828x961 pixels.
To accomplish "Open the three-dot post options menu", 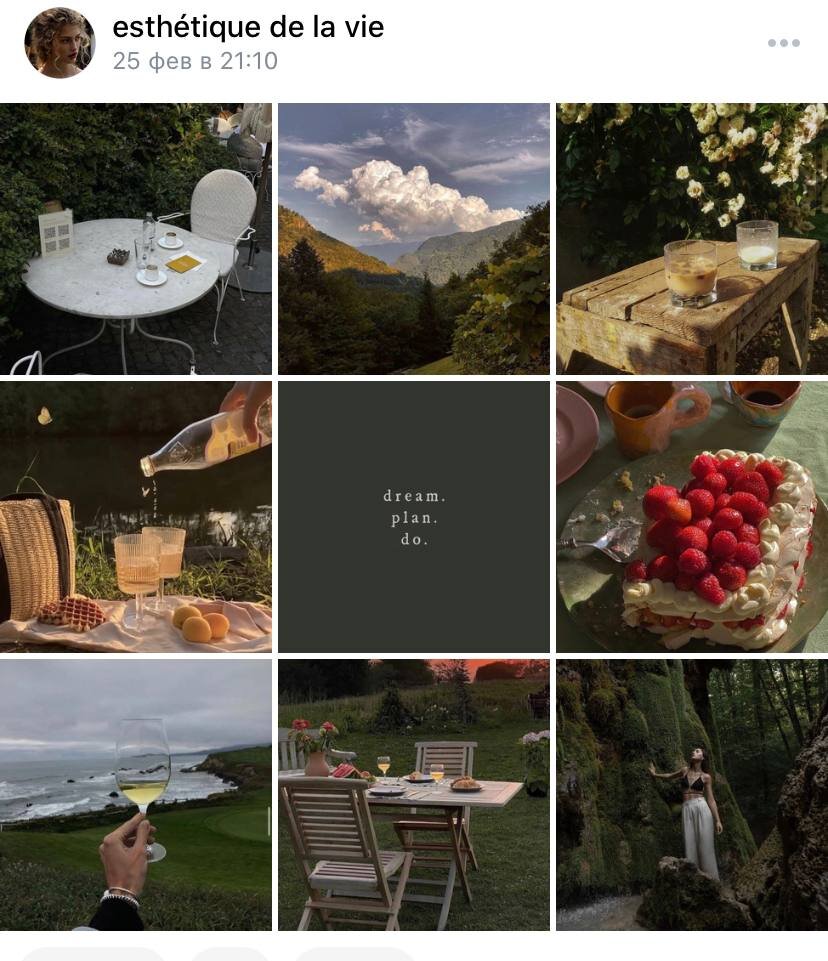I will [784, 43].
